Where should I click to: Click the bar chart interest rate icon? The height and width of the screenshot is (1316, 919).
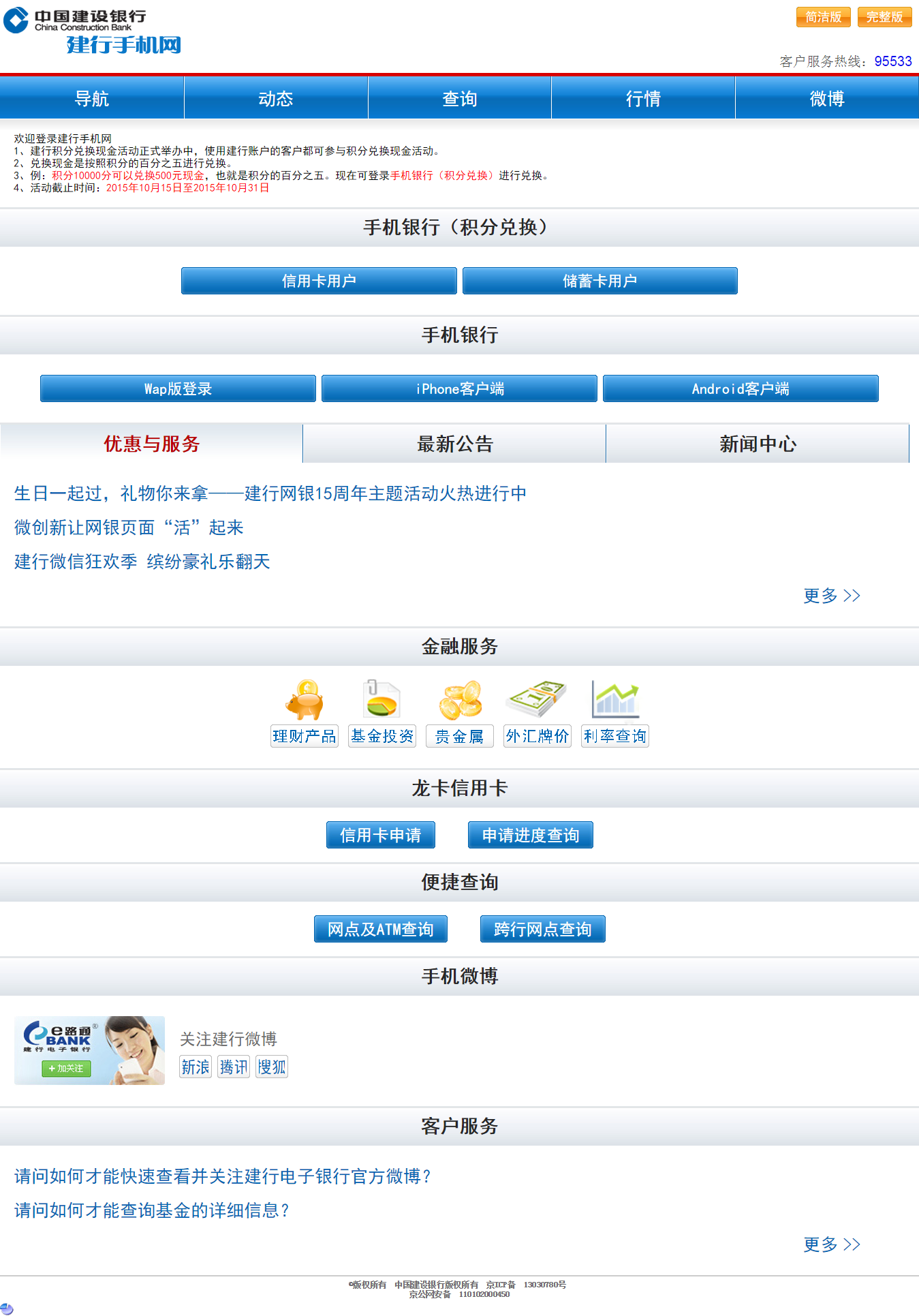click(615, 699)
